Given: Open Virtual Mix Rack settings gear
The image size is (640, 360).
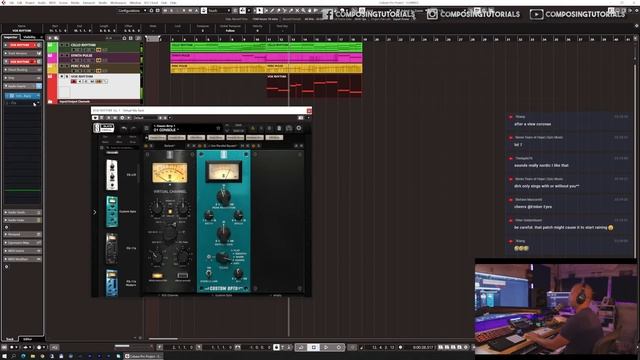Looking at the screenshot, I should coord(299,128).
